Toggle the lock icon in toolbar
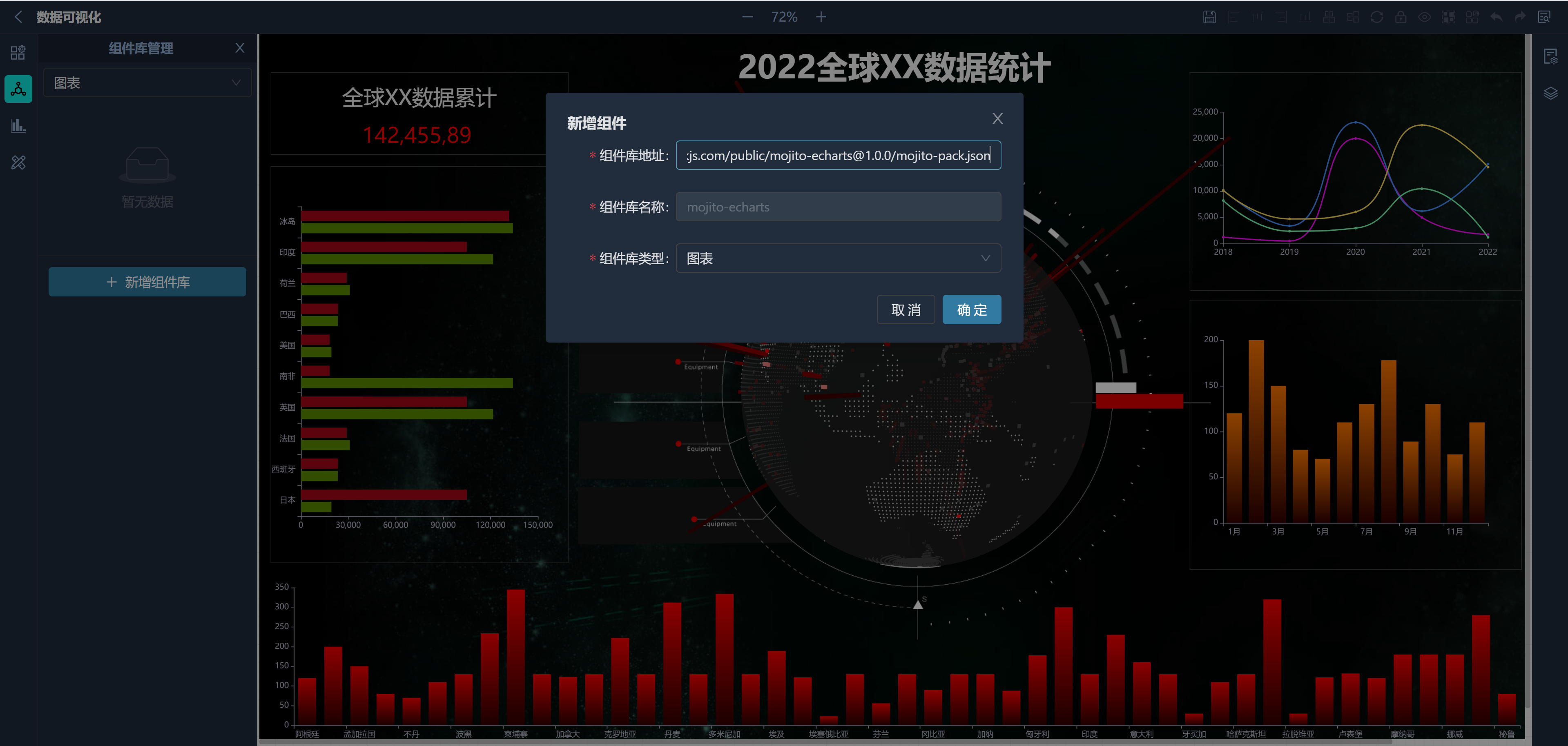 [1401, 17]
